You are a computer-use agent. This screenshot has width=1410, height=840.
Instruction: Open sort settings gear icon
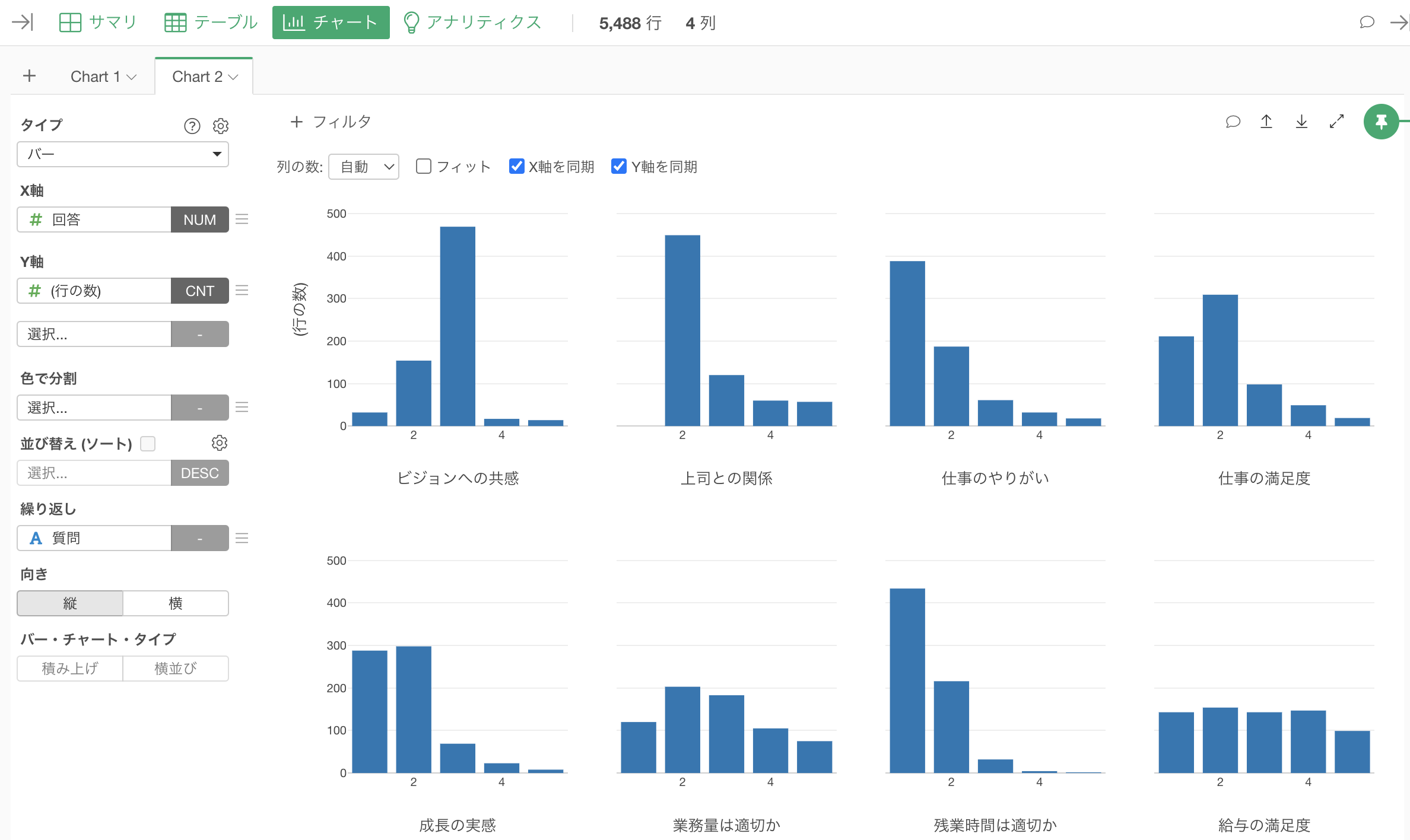pos(219,443)
